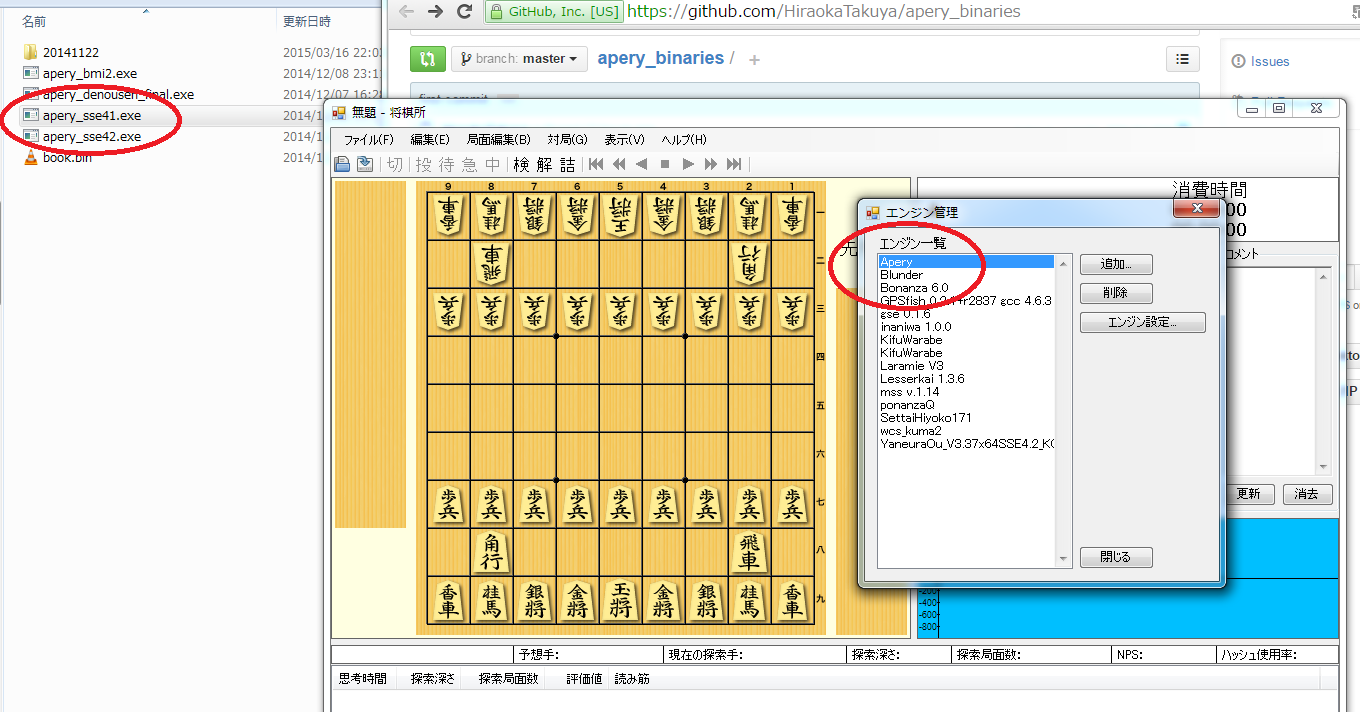This screenshot has width=1360, height=712.
Task: Click the browser back arrow
Action: click(406, 12)
